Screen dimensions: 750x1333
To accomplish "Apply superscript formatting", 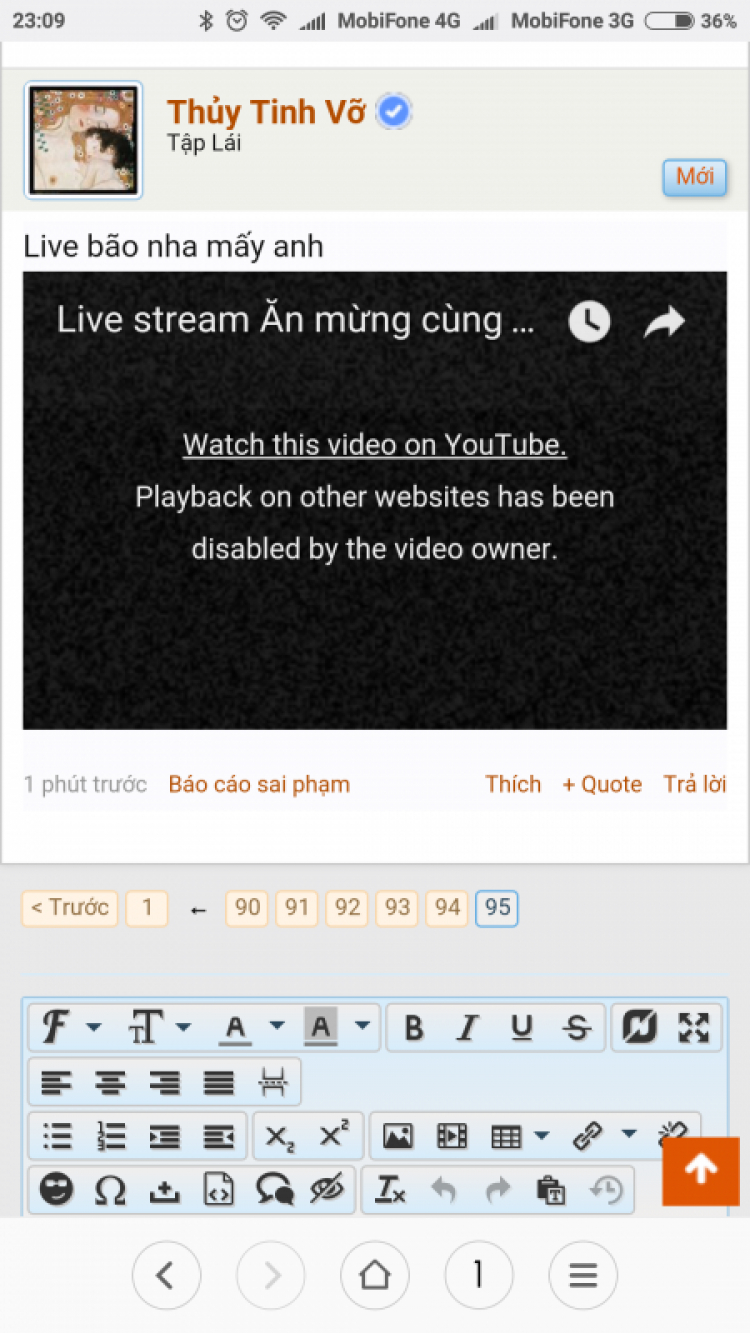I will point(334,1135).
